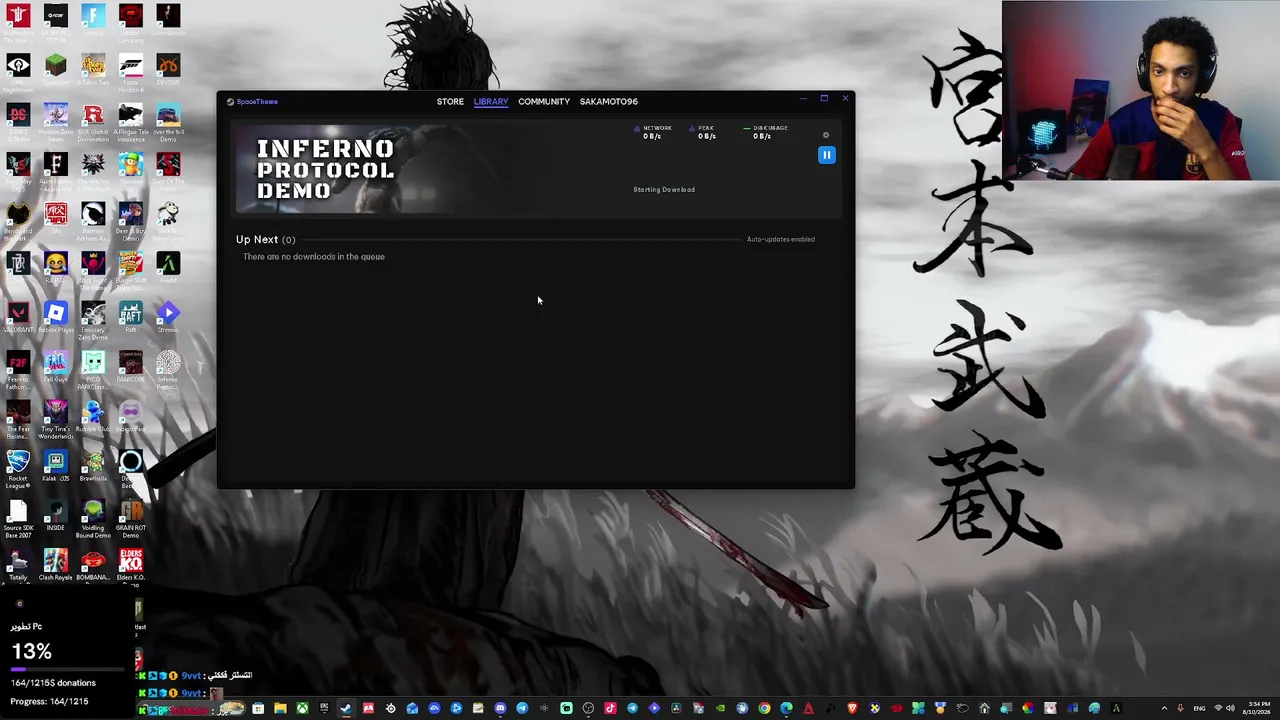Open File Explorer from the taskbar

click(280, 709)
